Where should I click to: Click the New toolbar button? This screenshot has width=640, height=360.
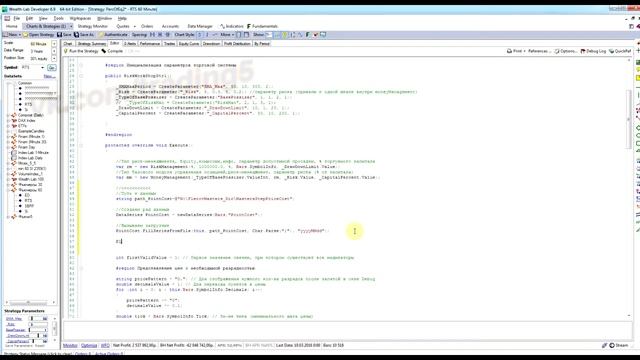pyautogui.click(x=11, y=35)
